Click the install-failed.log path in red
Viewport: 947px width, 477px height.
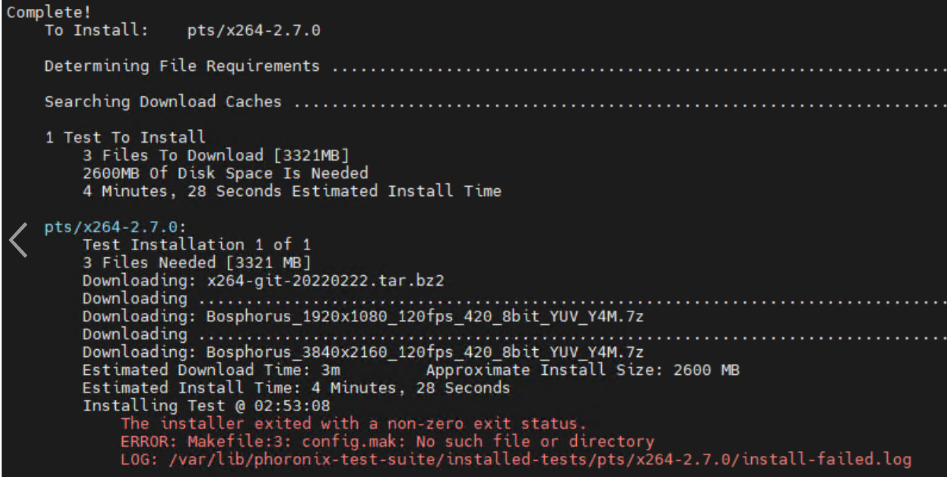click(540, 459)
